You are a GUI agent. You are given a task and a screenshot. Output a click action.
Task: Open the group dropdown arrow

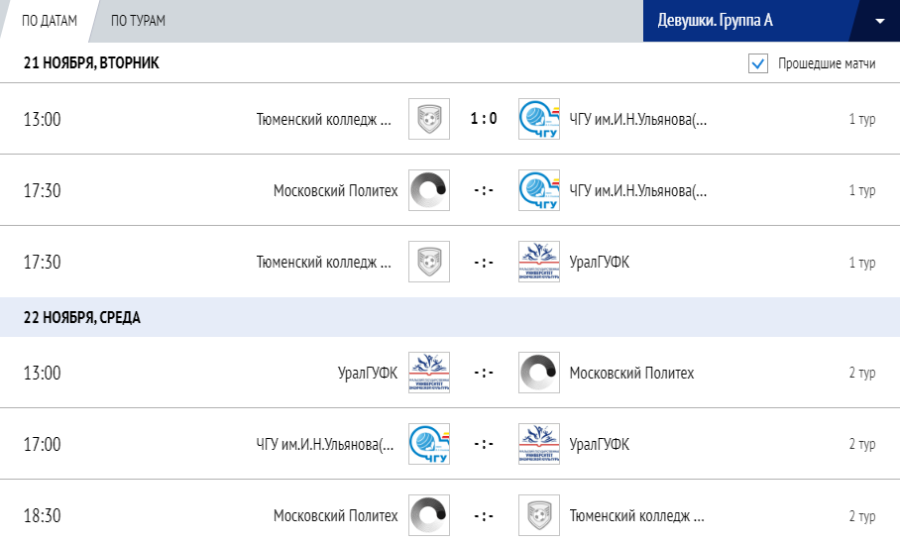tap(879, 21)
